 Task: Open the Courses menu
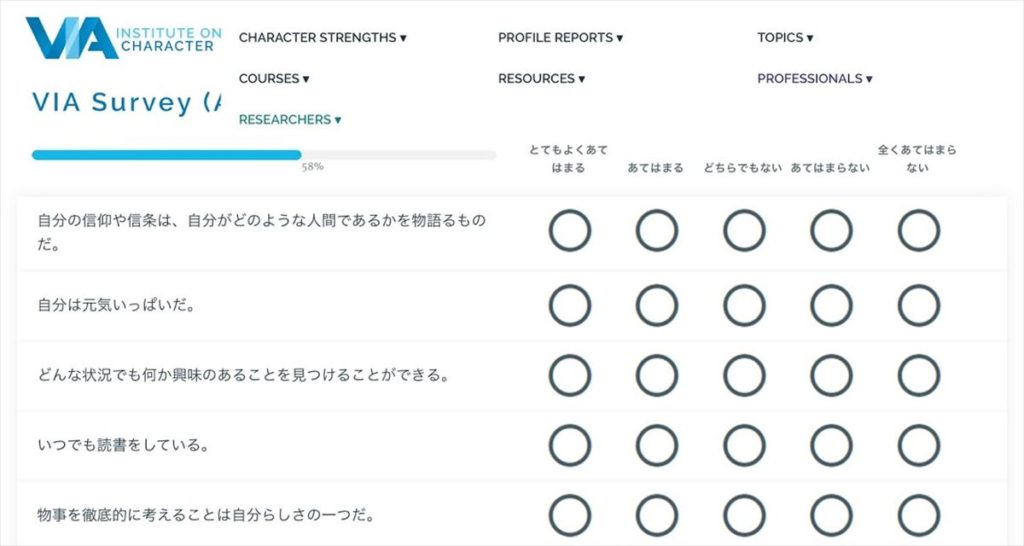274,78
